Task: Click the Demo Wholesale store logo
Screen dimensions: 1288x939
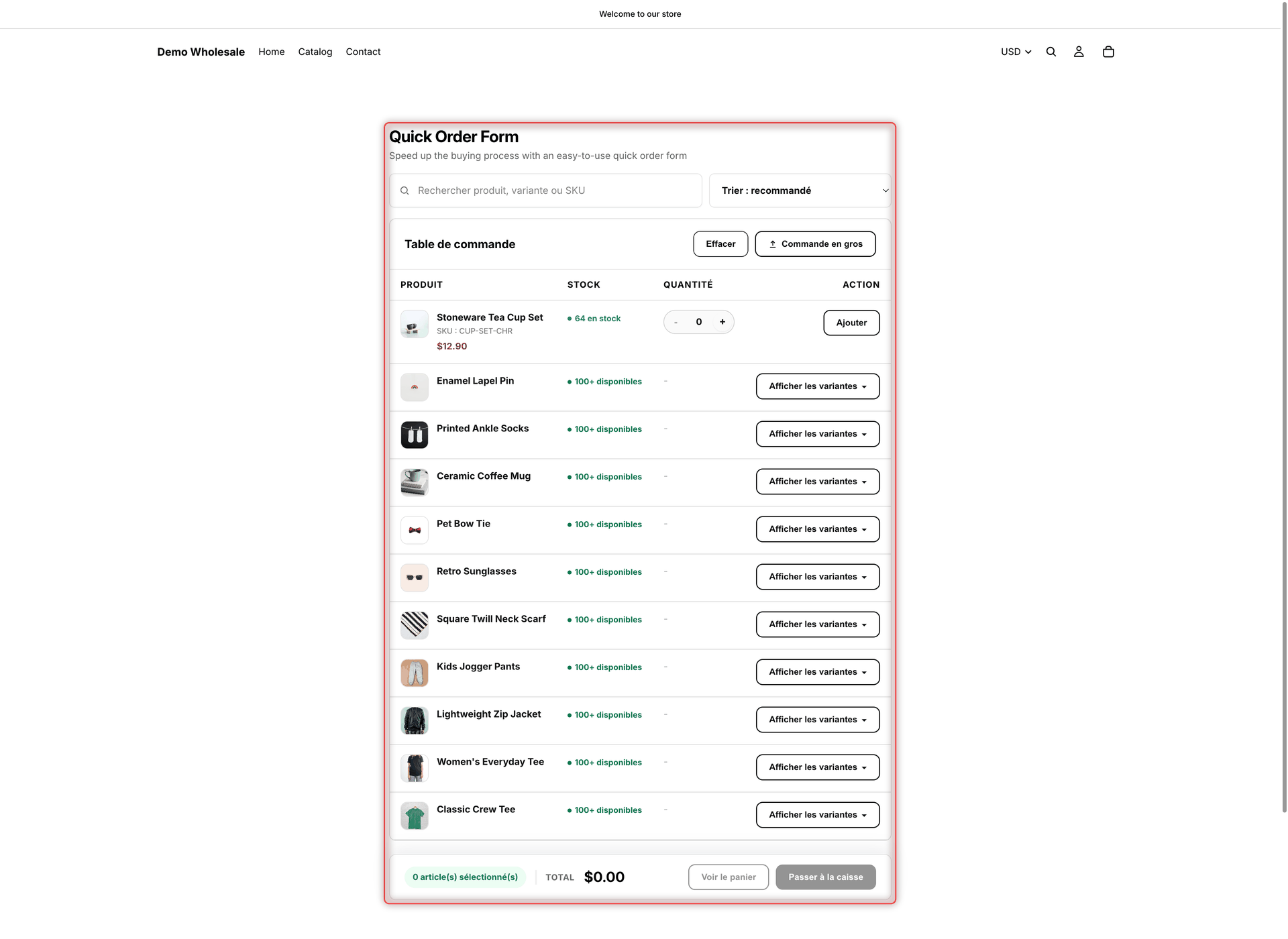Action: 201,52
